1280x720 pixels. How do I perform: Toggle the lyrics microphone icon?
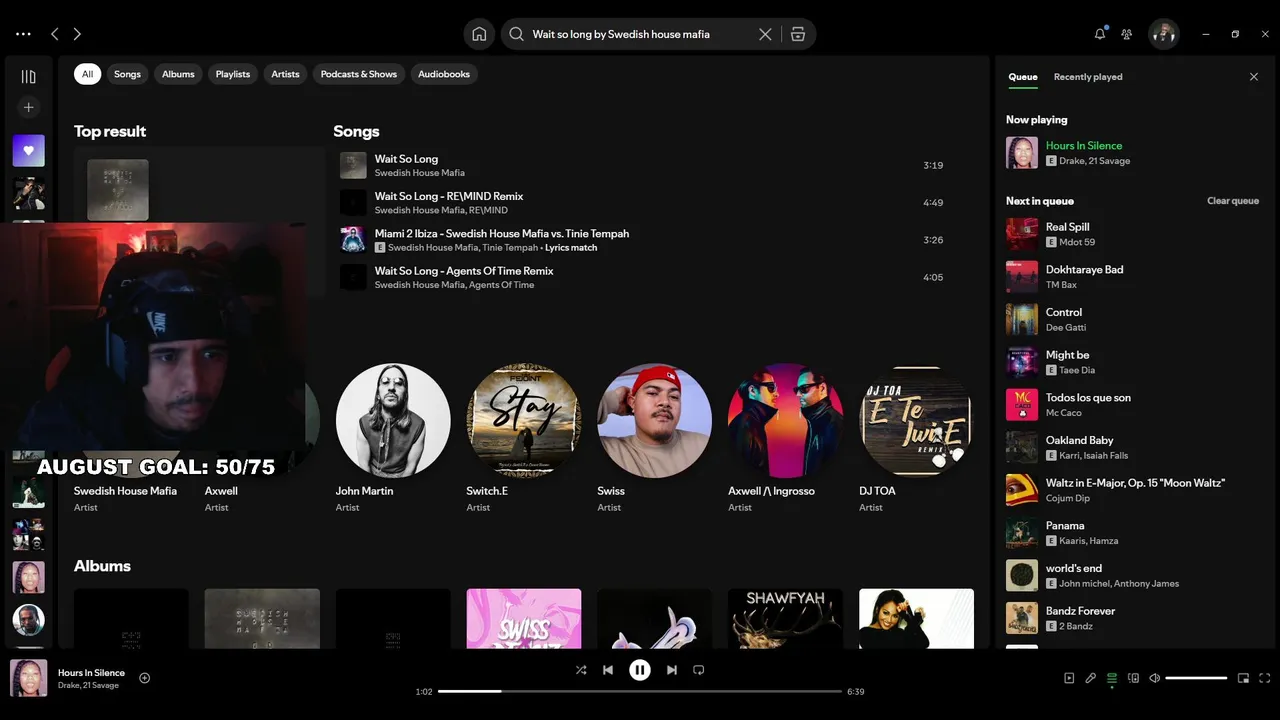click(x=1091, y=678)
